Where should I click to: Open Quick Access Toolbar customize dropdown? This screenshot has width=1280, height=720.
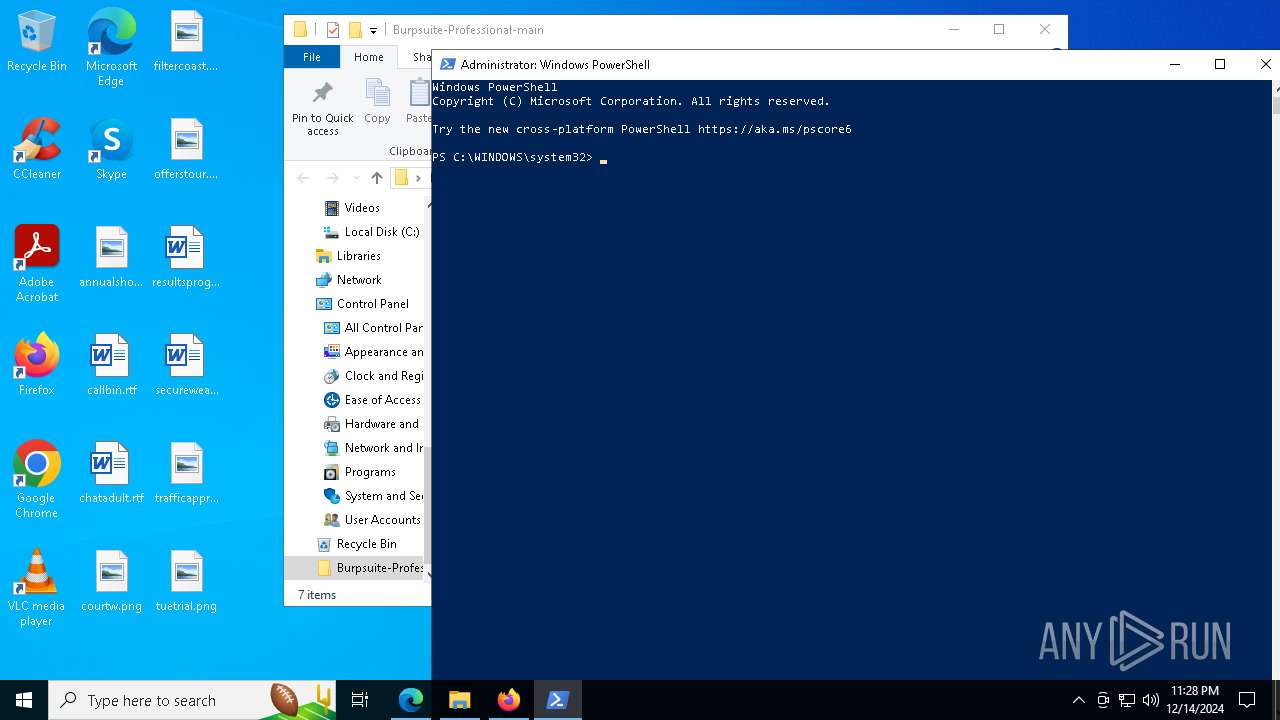coord(373,30)
